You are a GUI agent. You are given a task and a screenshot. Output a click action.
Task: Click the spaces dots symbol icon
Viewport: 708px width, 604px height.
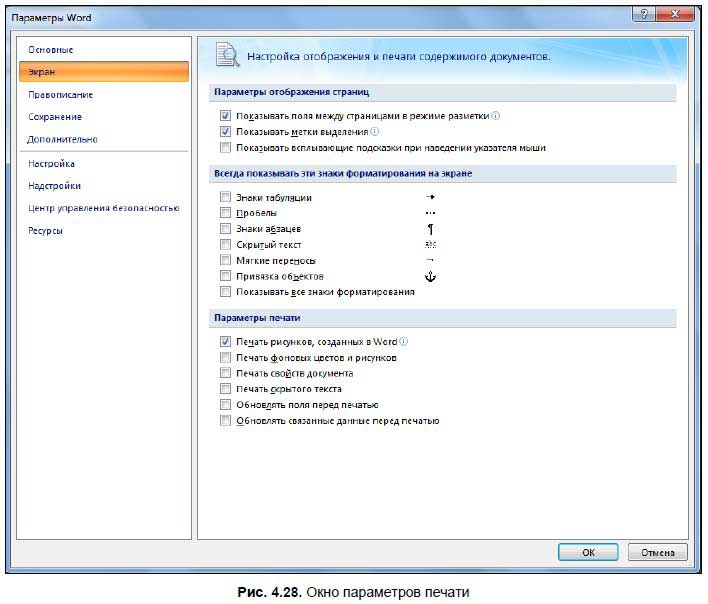pos(430,213)
